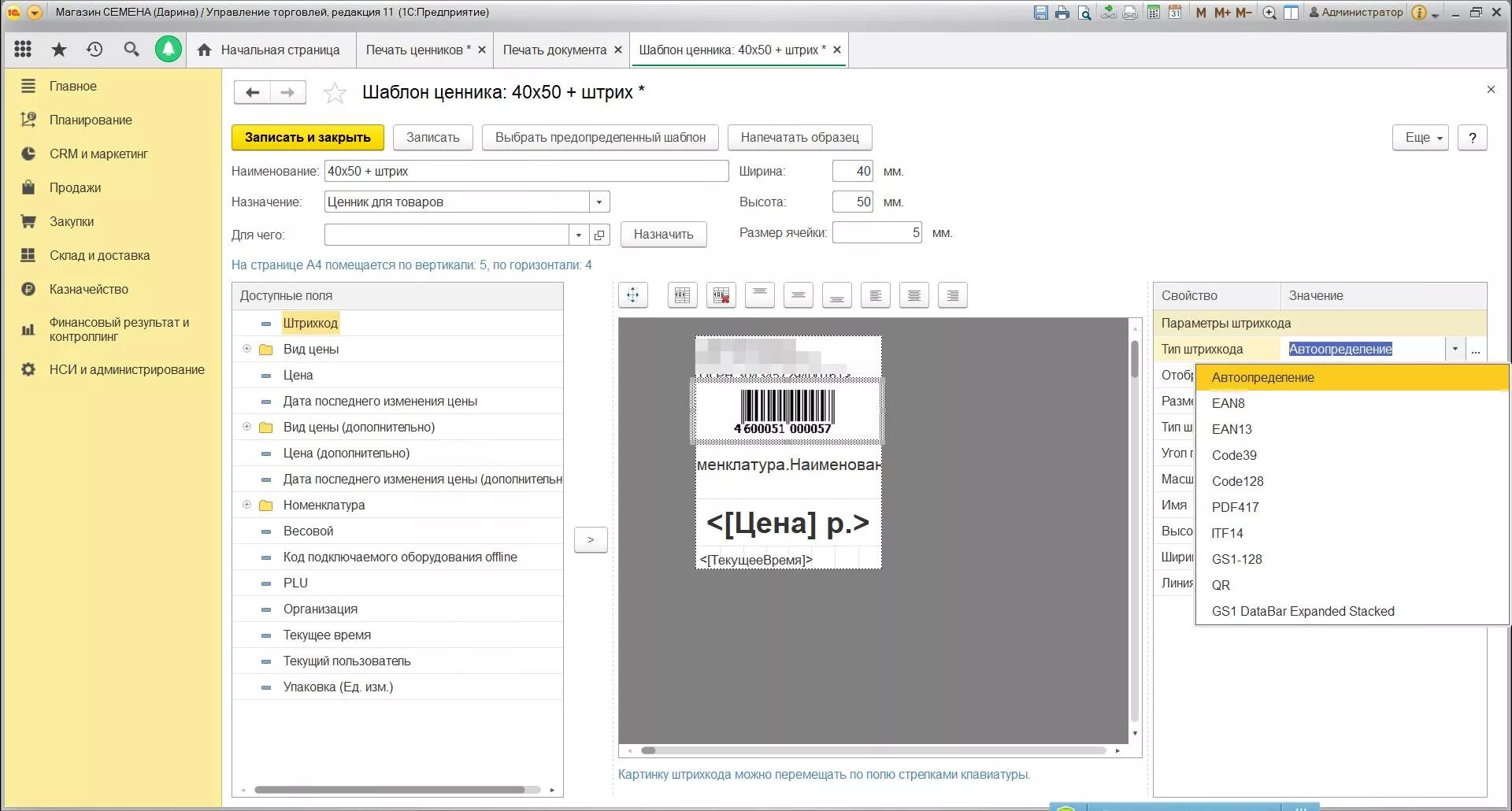Align text left in template editor
Screen dimensions: 1512x811
876,295
